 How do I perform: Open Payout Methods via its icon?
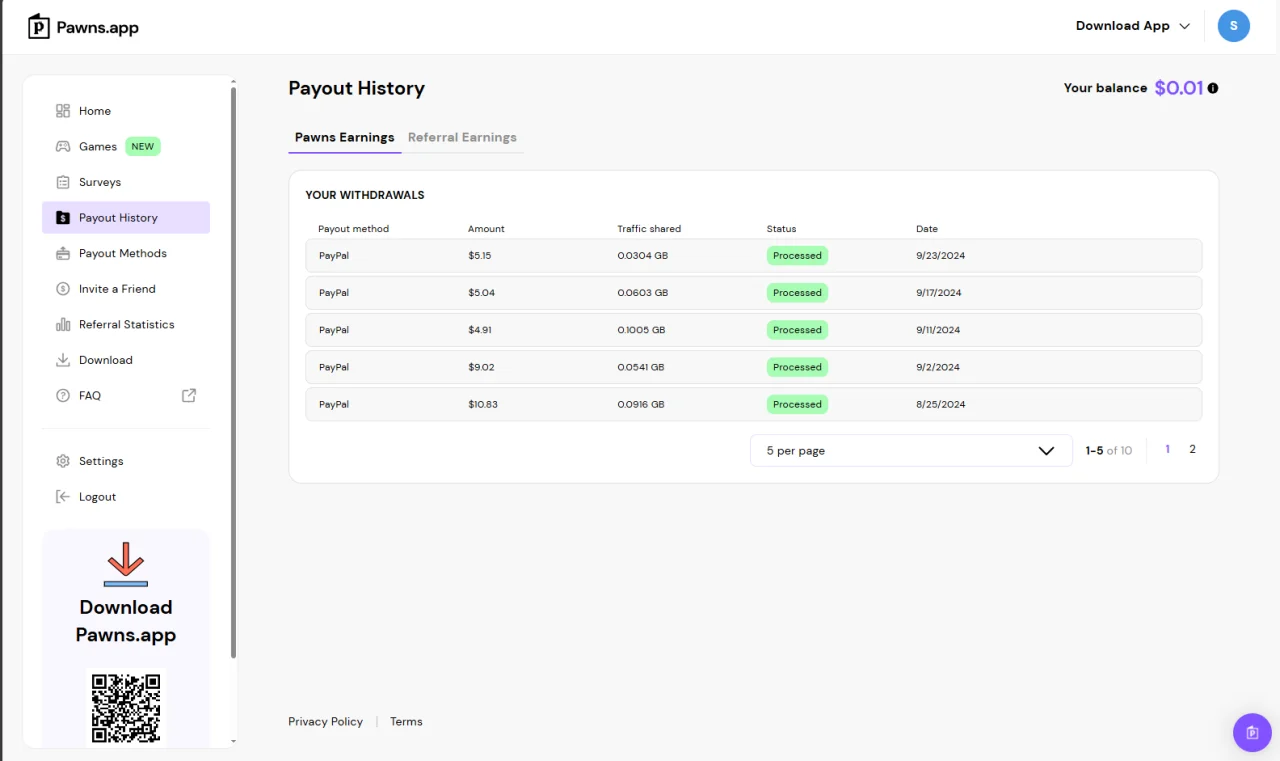63,253
